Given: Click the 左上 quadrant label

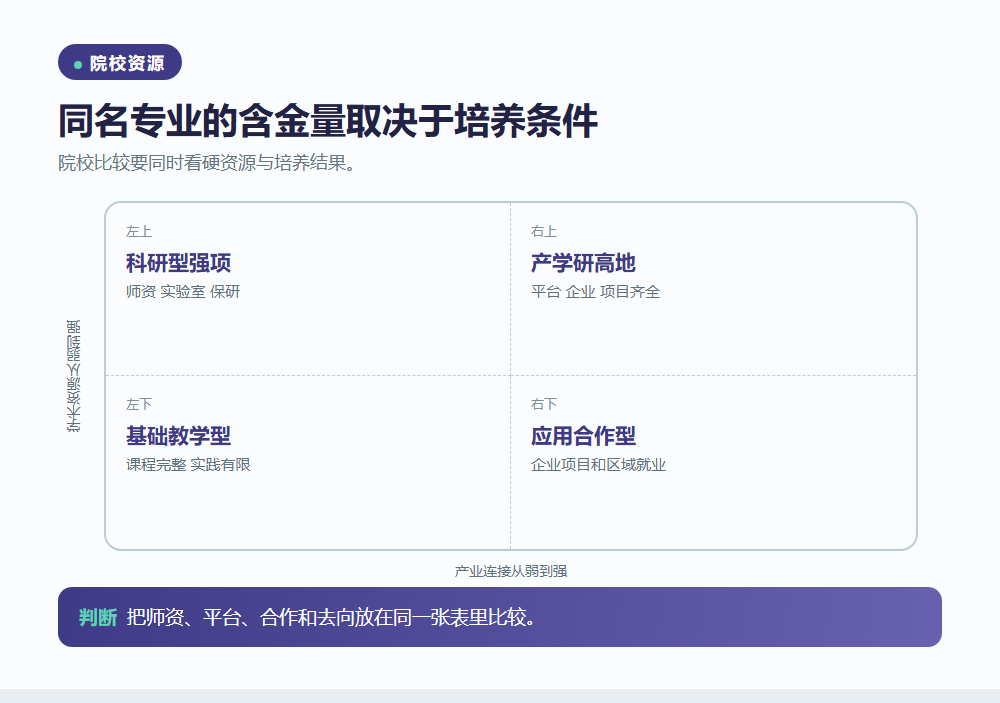Looking at the screenshot, I should [x=139, y=231].
